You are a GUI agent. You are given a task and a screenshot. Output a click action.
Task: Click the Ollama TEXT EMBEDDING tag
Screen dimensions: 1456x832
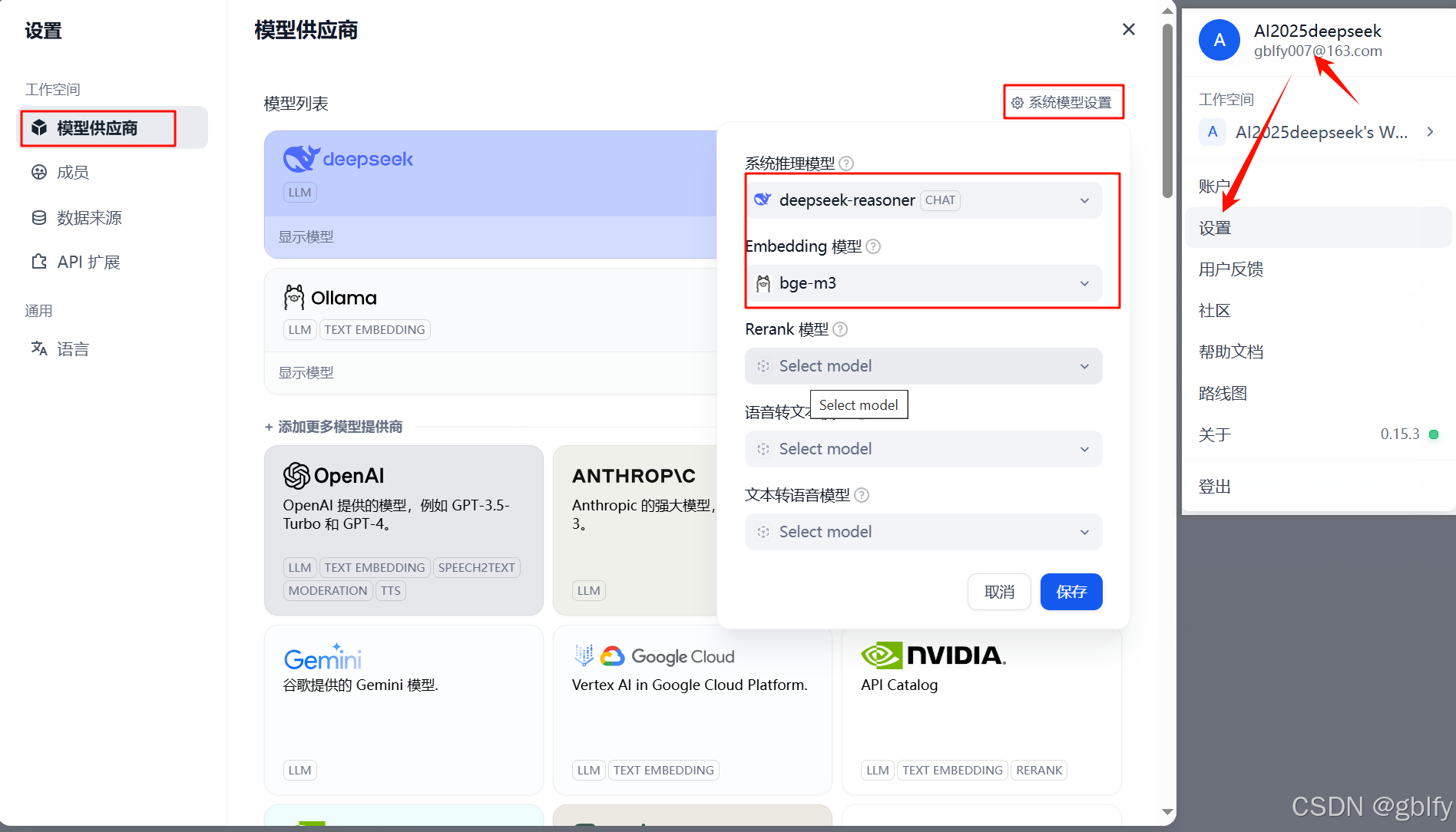click(374, 329)
